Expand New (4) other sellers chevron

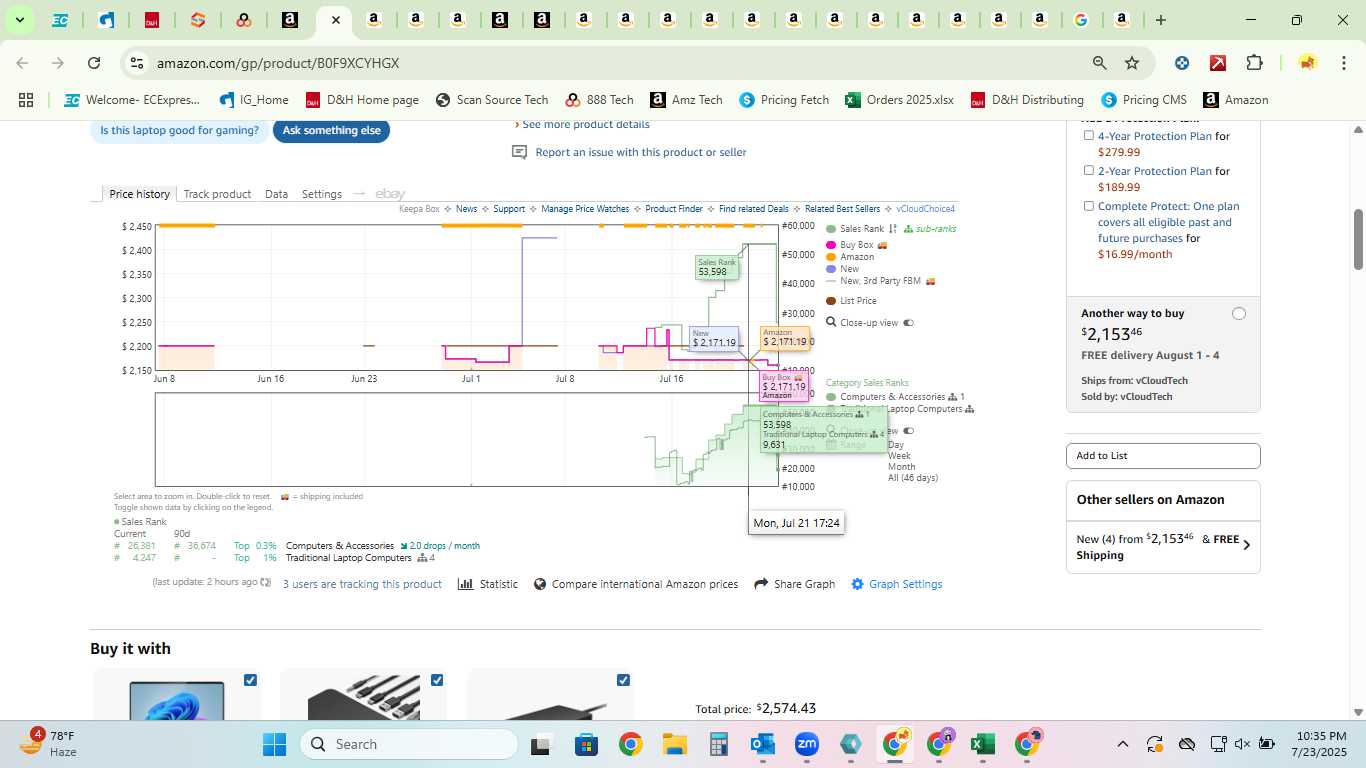click(x=1246, y=546)
